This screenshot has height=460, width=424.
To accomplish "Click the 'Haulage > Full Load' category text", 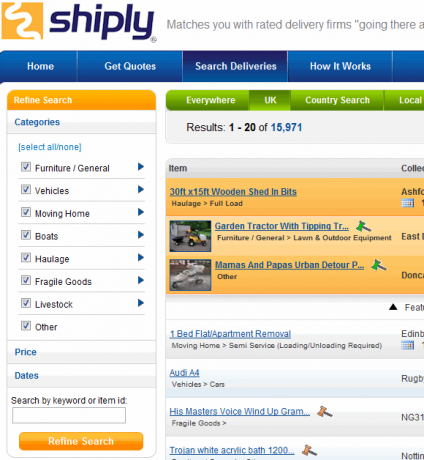I will (207, 203).
